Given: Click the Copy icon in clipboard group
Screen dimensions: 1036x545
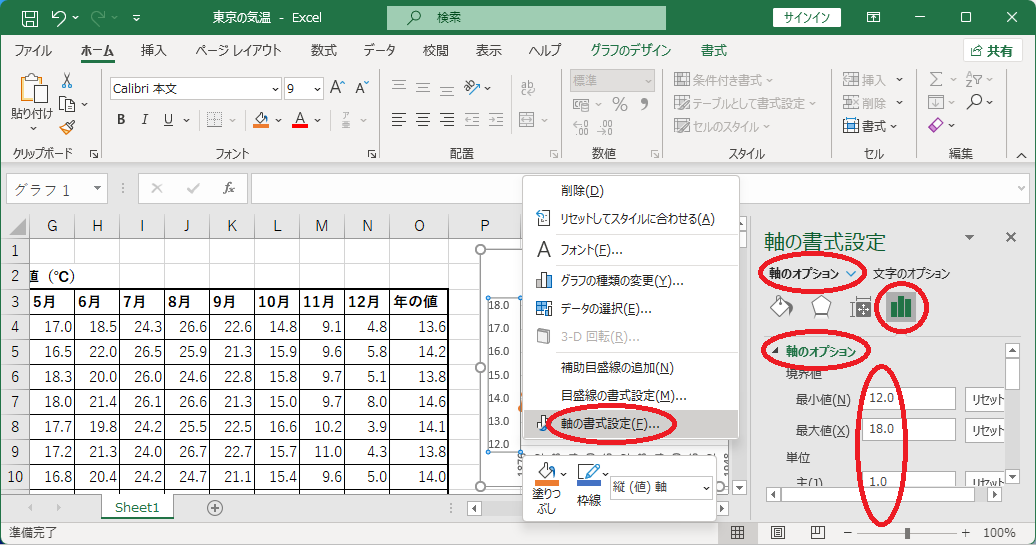Looking at the screenshot, I should 67,104.
